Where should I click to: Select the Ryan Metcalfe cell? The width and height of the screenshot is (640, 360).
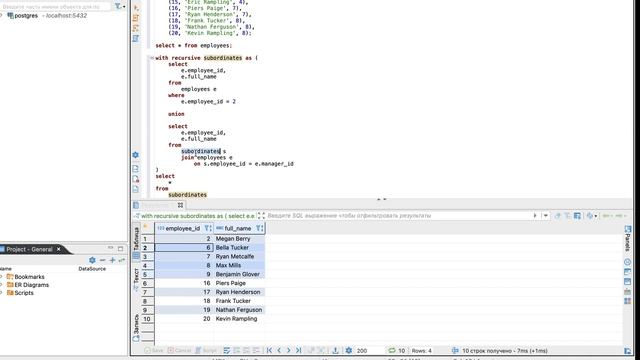(240, 256)
